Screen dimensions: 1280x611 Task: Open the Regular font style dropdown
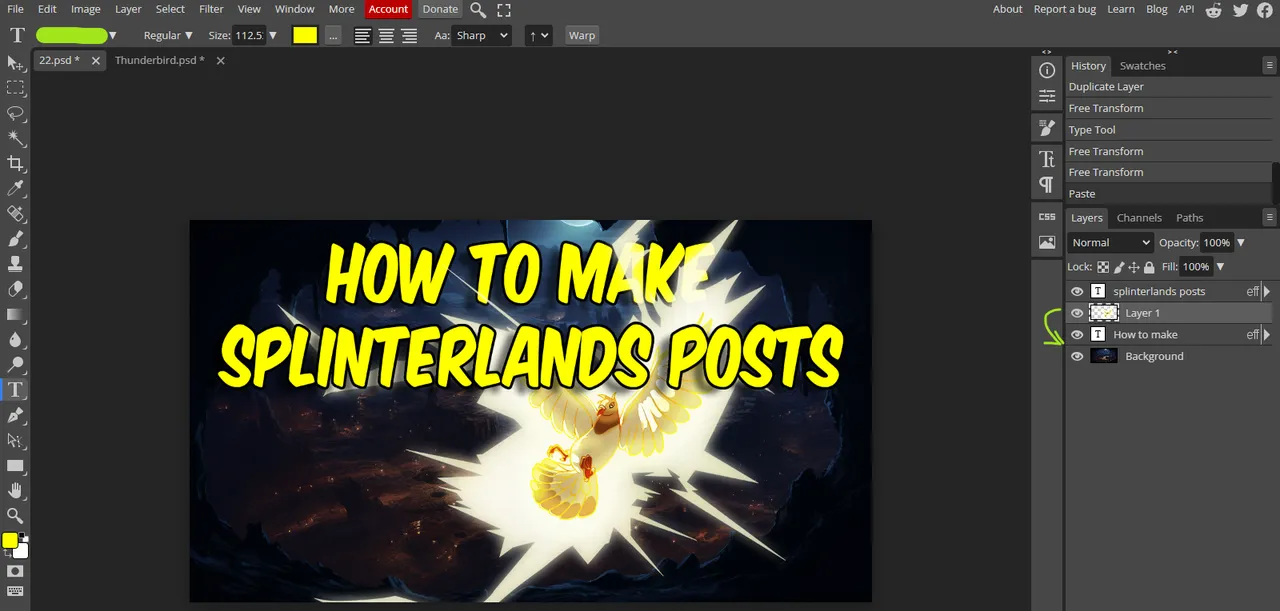pyautogui.click(x=168, y=35)
